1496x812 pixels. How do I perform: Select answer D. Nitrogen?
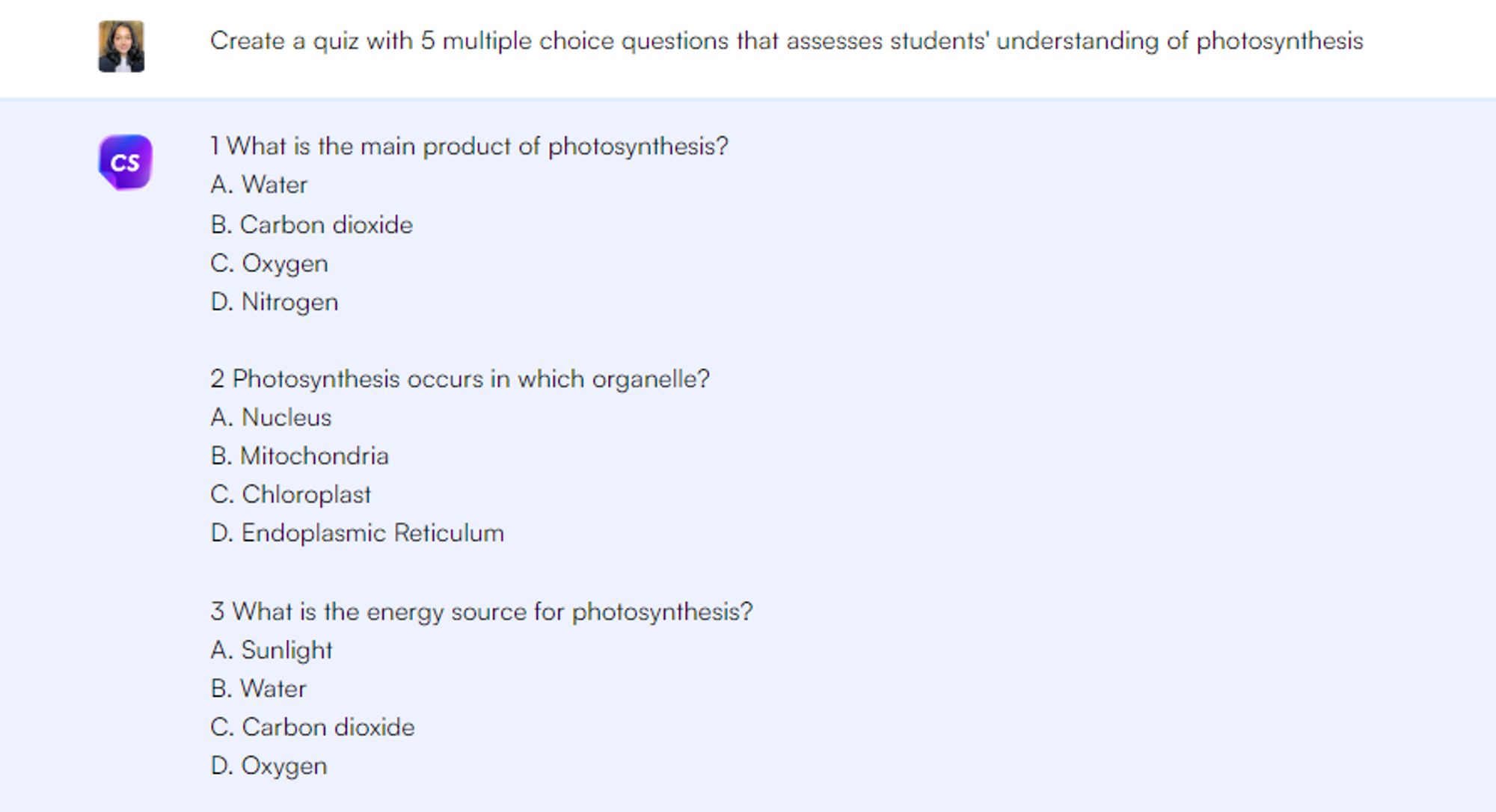[275, 302]
